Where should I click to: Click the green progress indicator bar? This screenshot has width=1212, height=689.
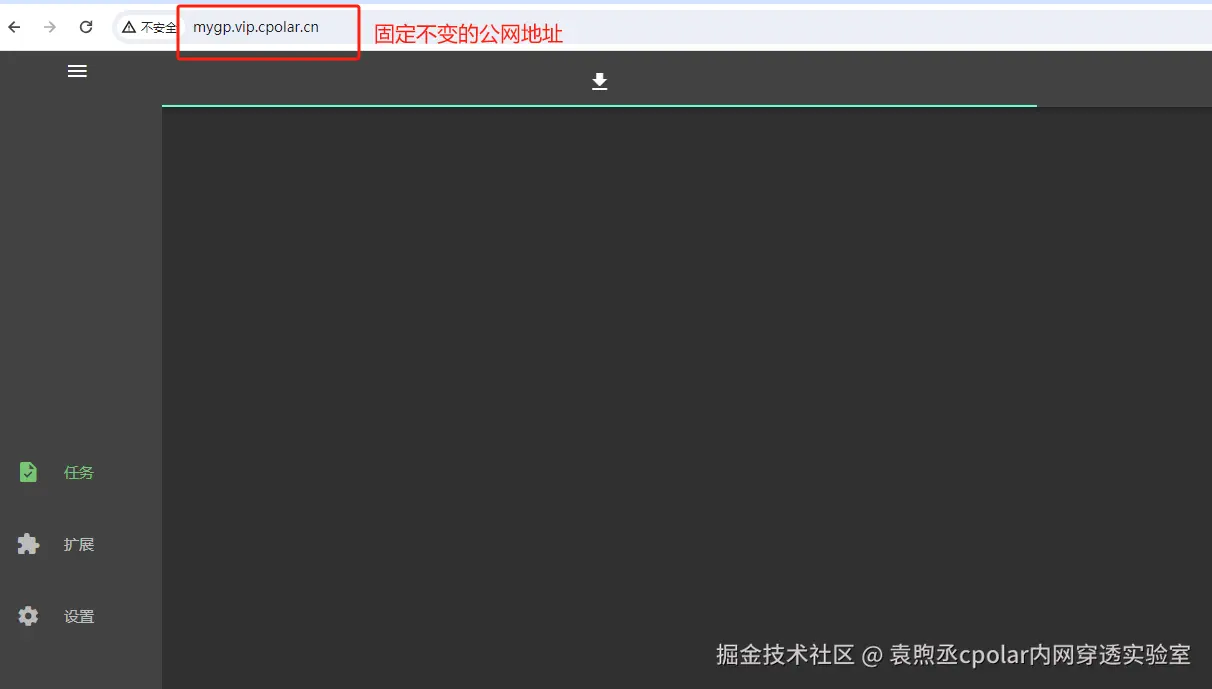(x=599, y=104)
